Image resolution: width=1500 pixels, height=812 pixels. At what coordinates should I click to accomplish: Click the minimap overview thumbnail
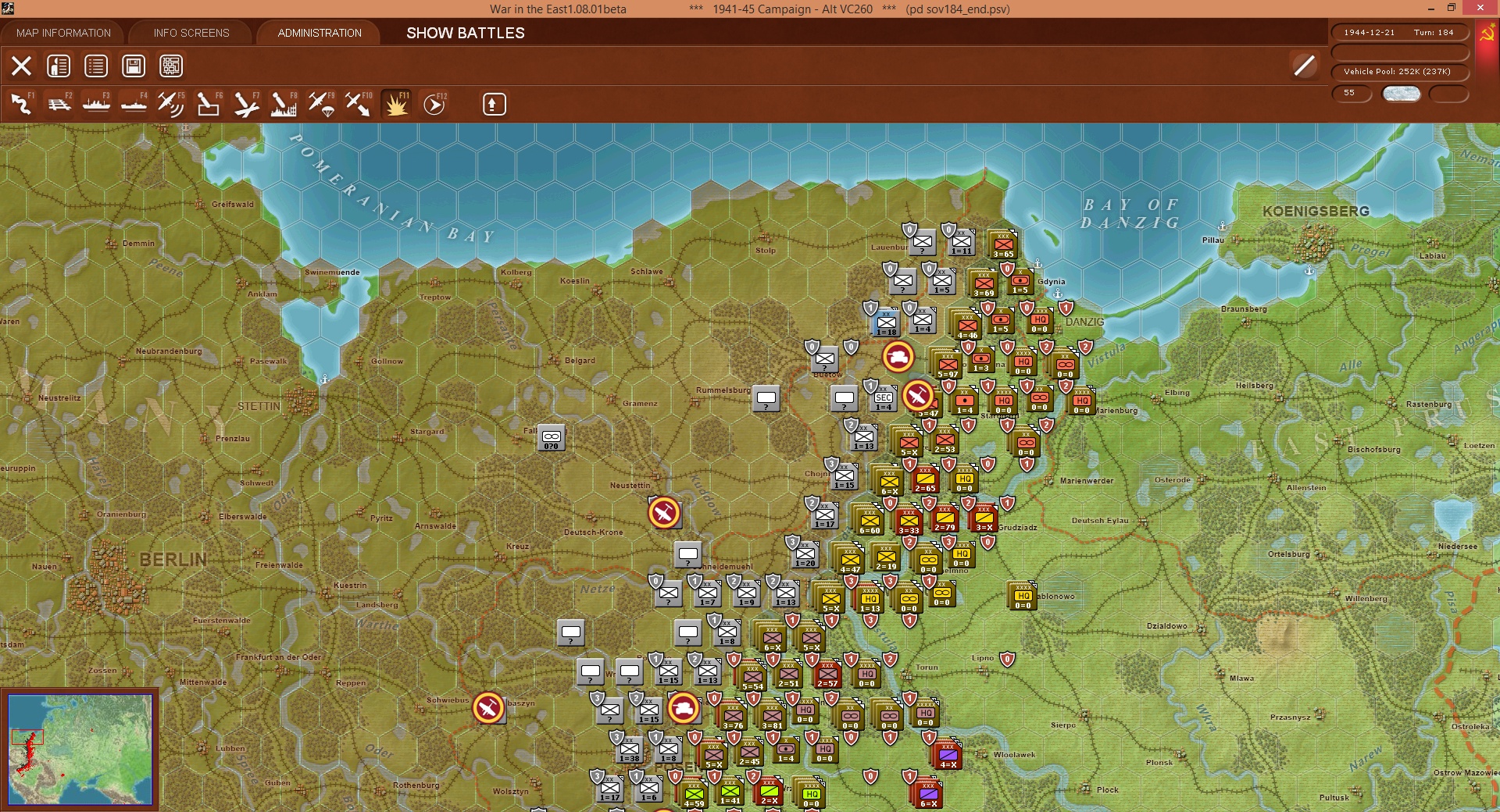click(80, 750)
